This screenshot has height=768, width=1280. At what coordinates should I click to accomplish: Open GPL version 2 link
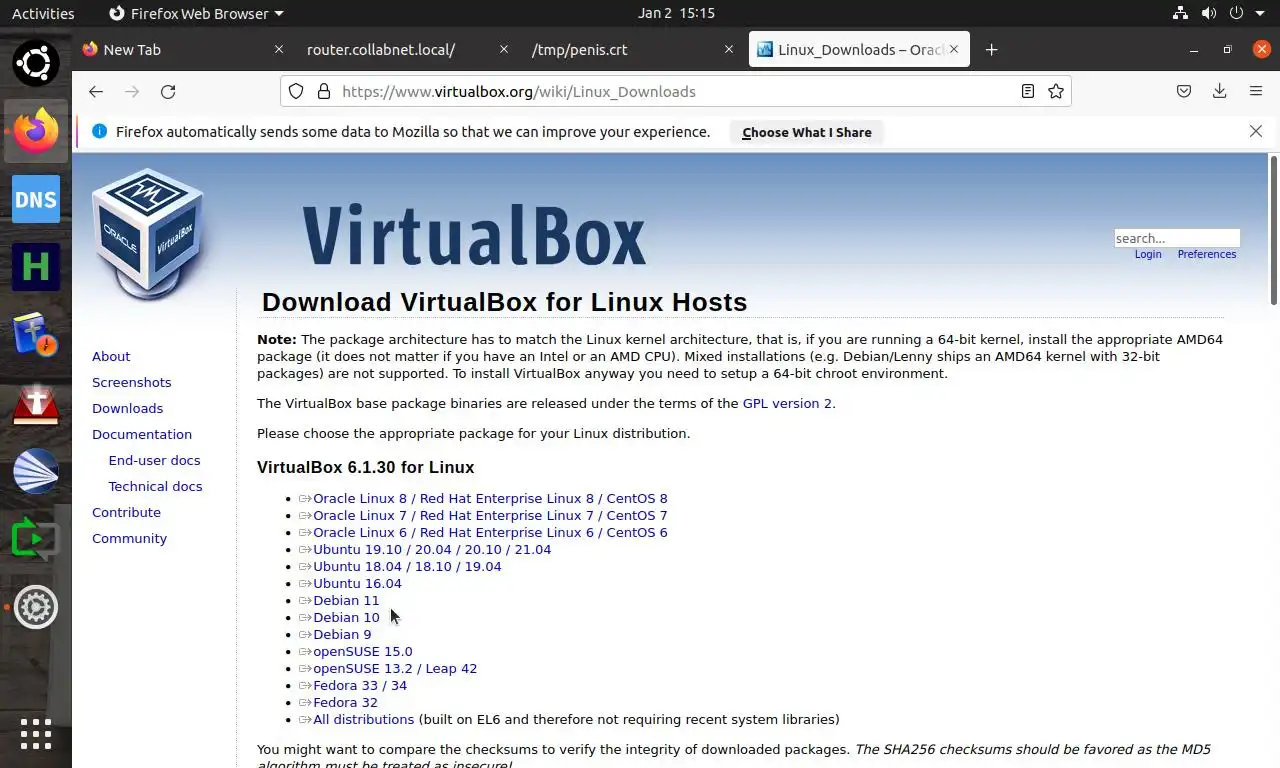coord(787,403)
